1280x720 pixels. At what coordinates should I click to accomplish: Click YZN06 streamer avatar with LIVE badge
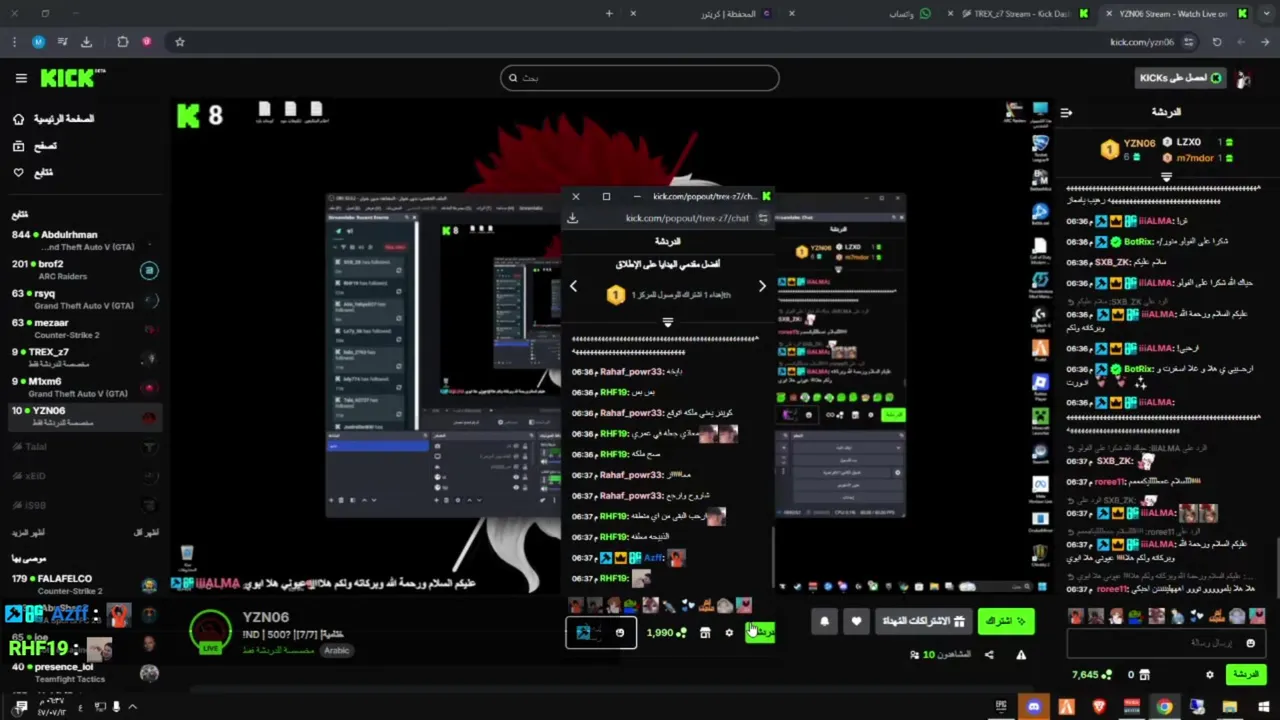[x=211, y=632]
